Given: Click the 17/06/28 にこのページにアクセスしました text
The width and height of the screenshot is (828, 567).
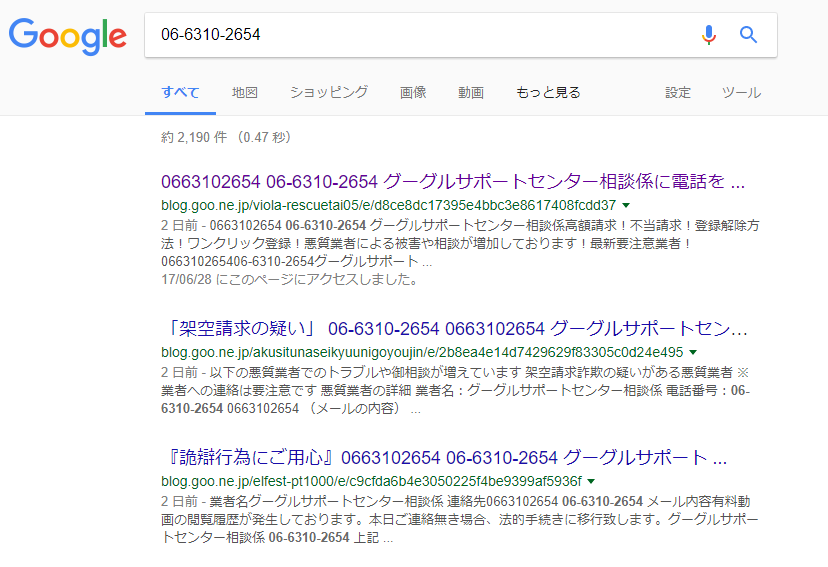Looking at the screenshot, I should point(289,279).
